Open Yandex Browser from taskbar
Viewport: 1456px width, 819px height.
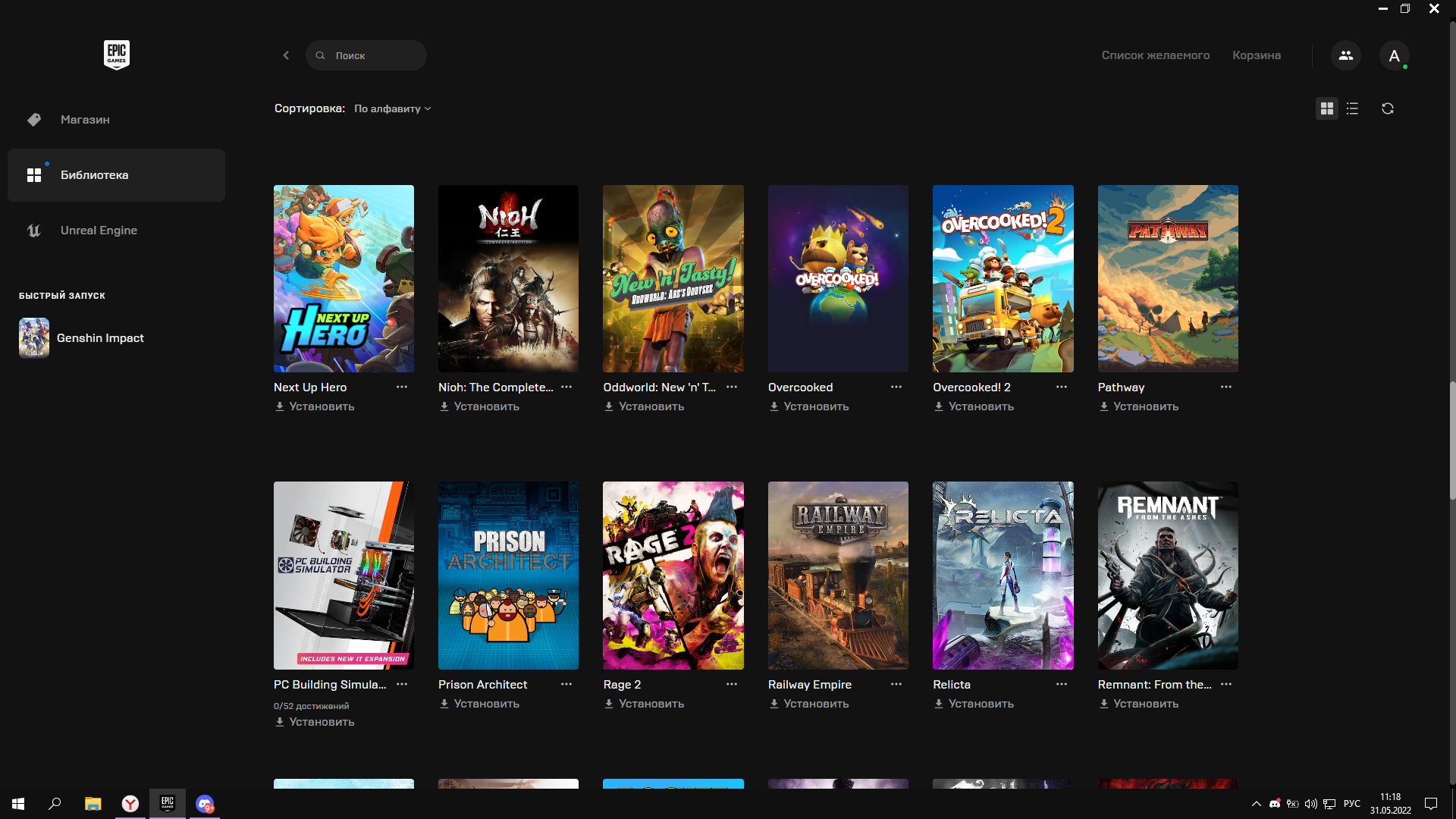pyautogui.click(x=130, y=804)
